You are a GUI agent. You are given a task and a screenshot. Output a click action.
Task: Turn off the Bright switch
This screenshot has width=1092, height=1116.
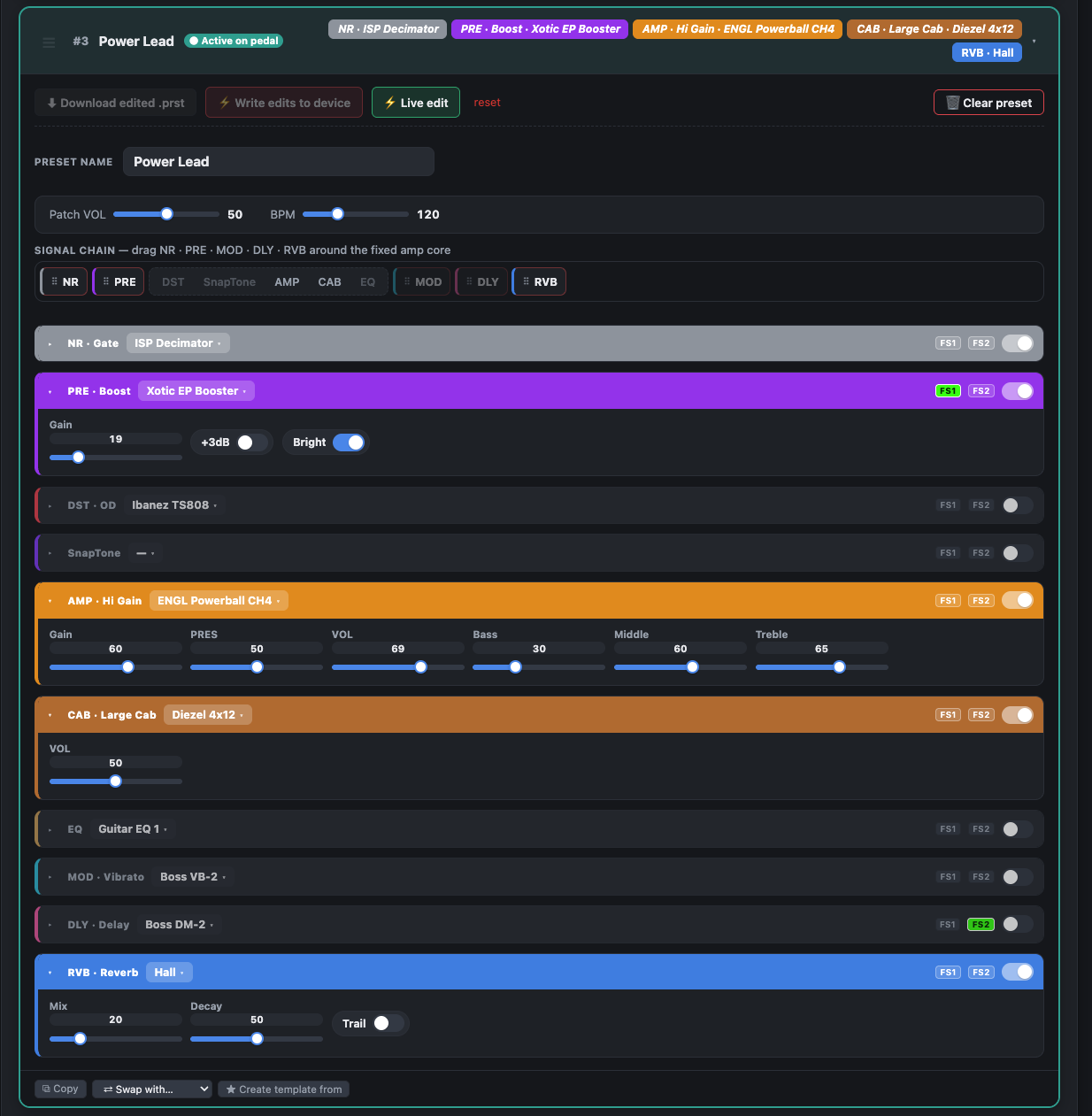pos(349,443)
